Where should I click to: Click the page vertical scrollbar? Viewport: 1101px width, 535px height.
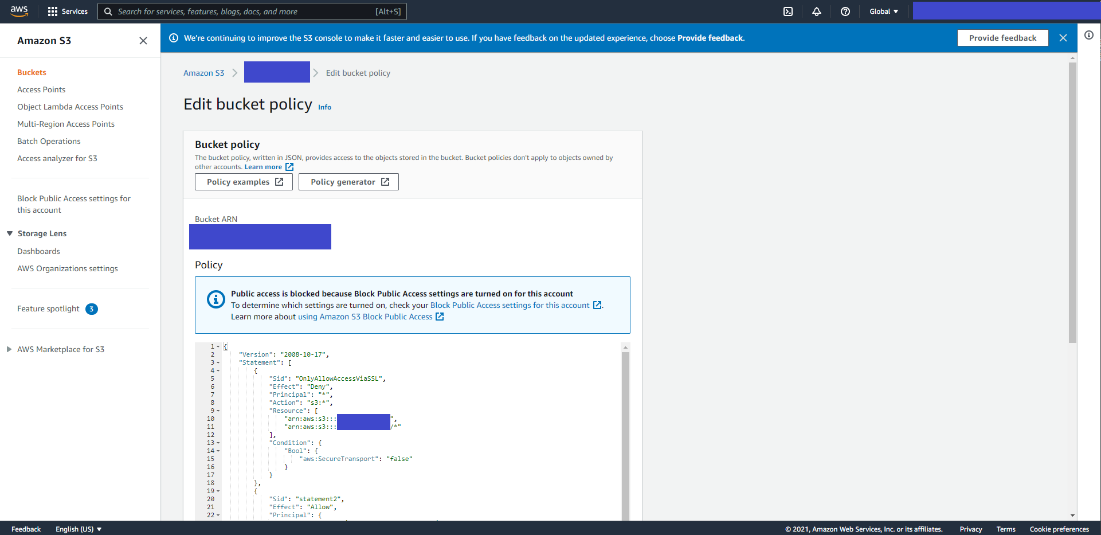pos(1072,202)
